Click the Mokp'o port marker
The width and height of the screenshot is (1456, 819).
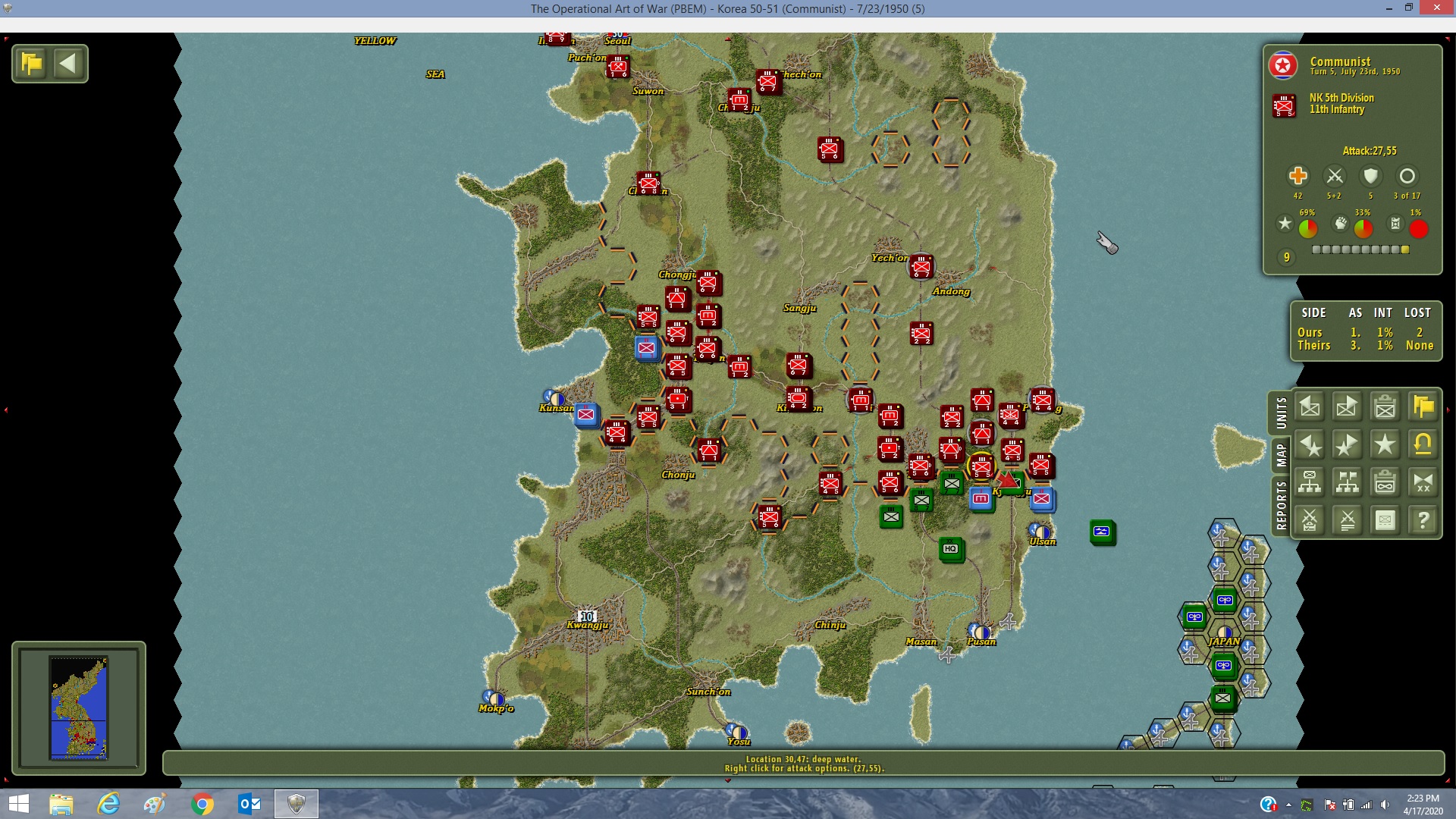tap(493, 697)
